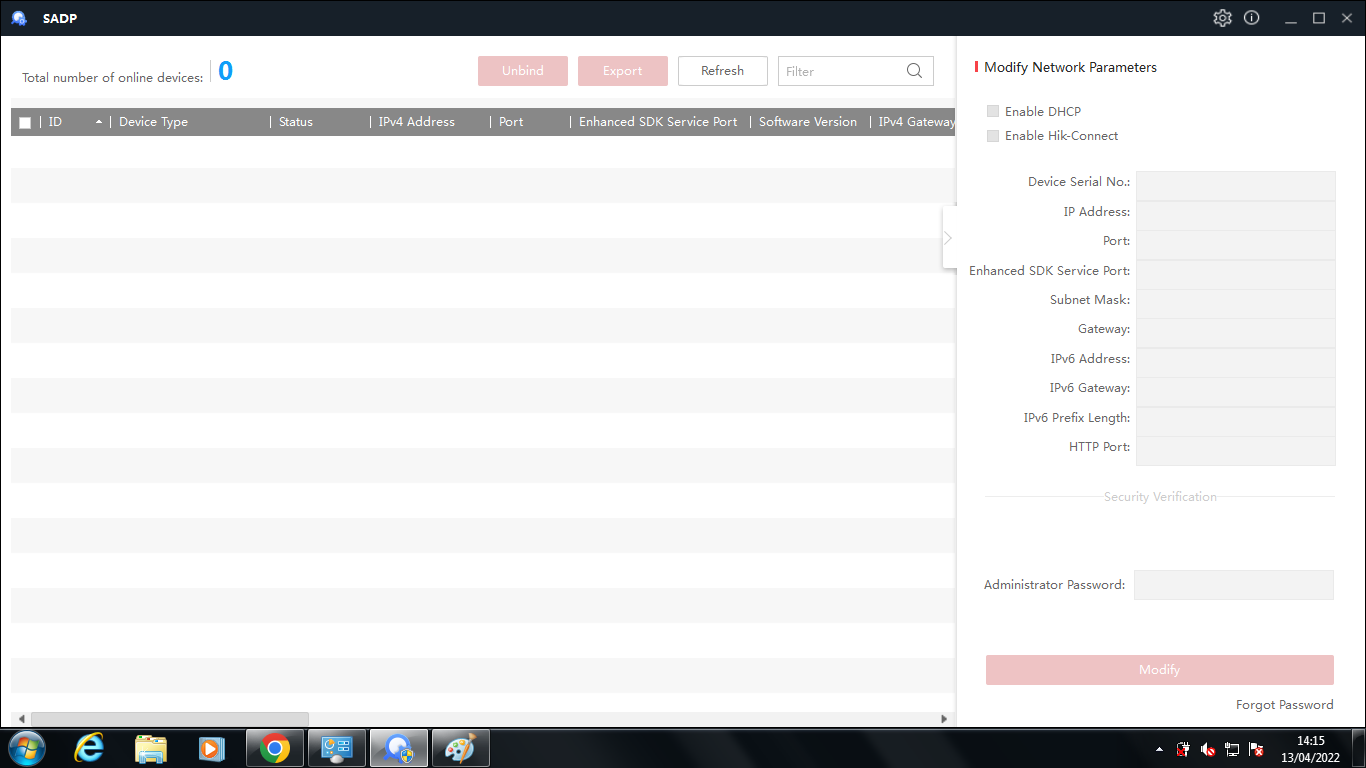This screenshot has width=1366, height=768.
Task: Click the horizontal scrollbar of device table
Action: [x=170, y=719]
